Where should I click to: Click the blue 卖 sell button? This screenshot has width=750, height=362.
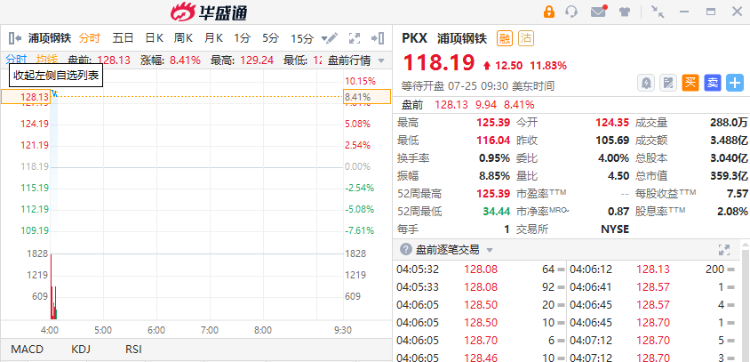pos(713,83)
